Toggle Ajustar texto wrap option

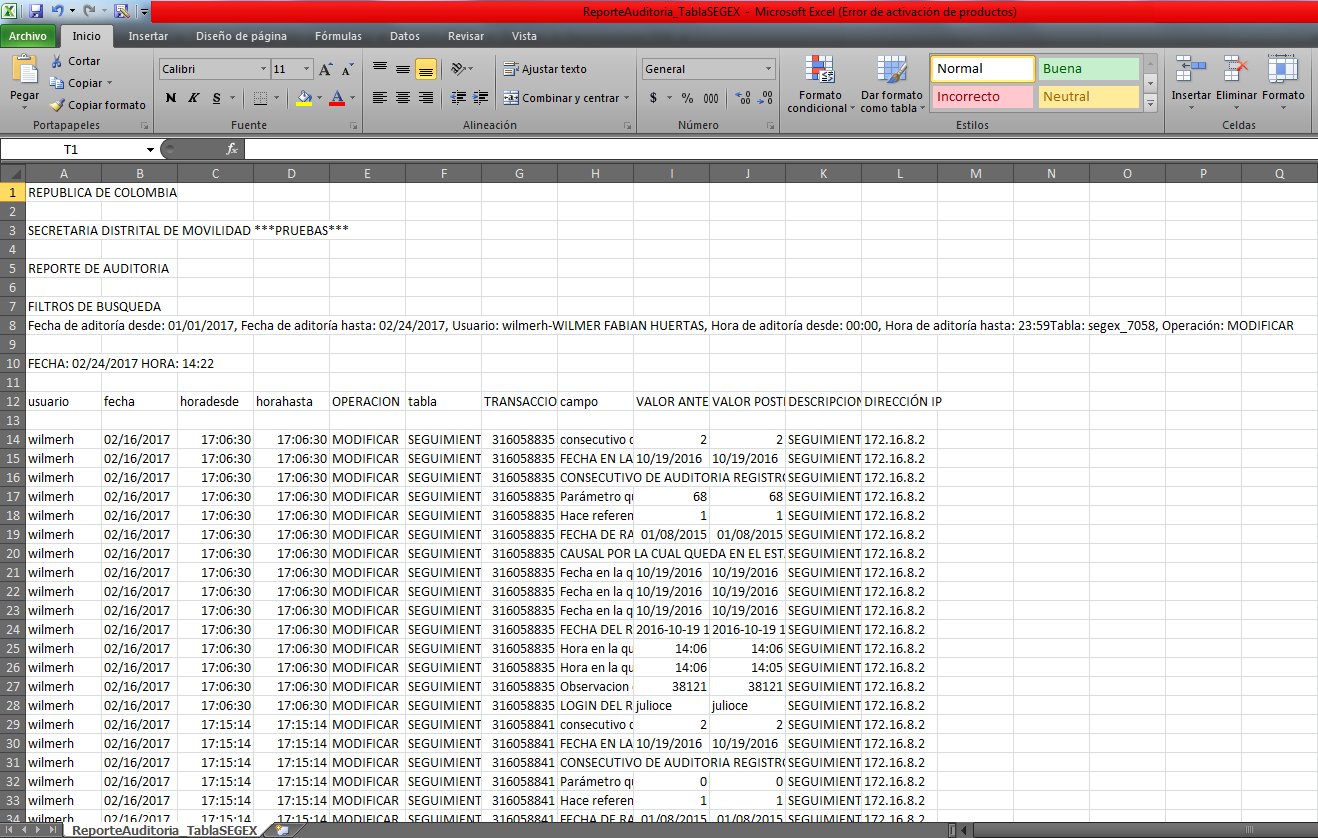(545, 69)
